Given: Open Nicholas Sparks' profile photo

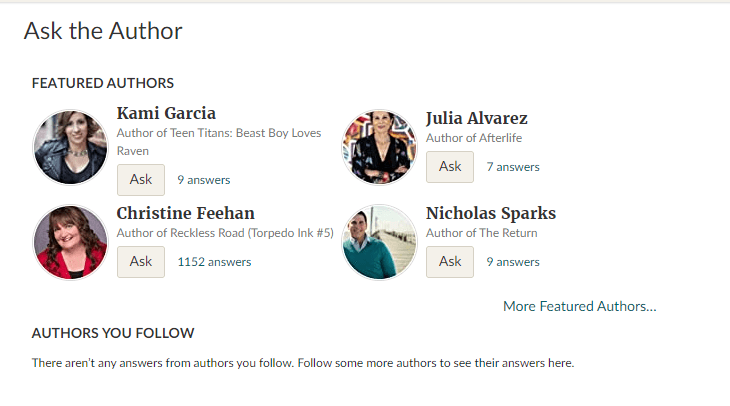Looking at the screenshot, I should point(379,242).
